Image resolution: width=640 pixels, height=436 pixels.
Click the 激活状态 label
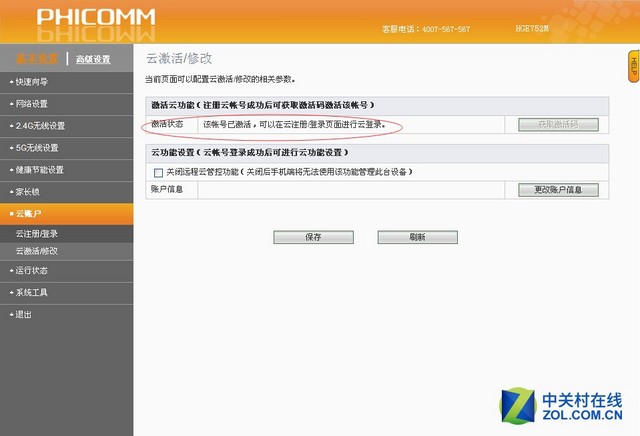click(167, 124)
